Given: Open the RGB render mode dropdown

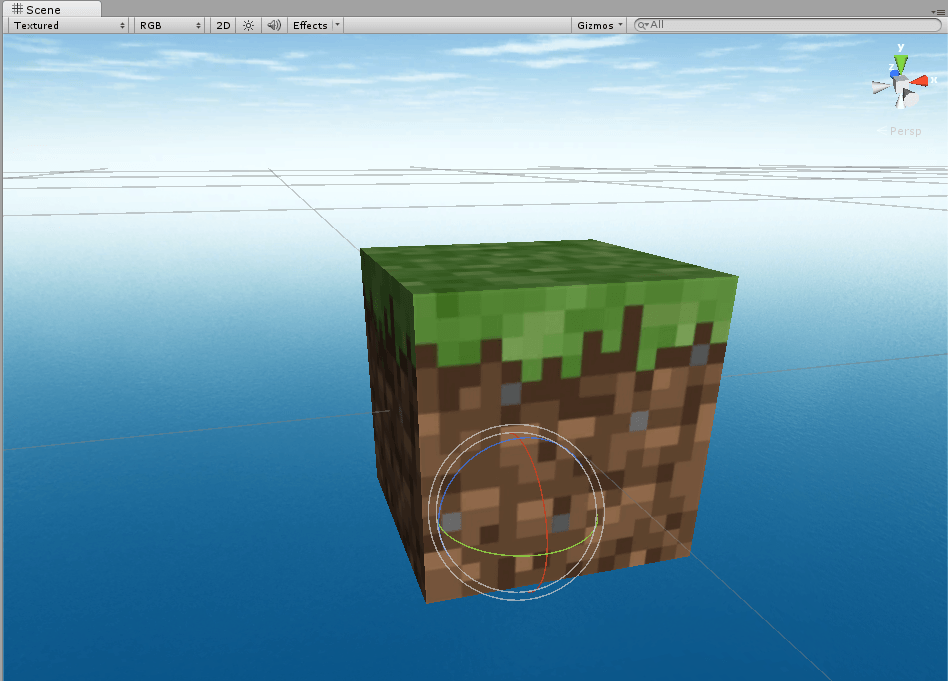Looking at the screenshot, I should click(169, 25).
